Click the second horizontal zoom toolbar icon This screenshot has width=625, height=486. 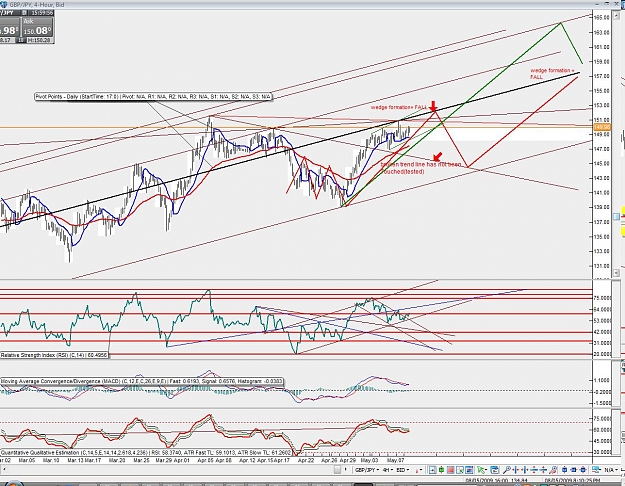point(525,470)
